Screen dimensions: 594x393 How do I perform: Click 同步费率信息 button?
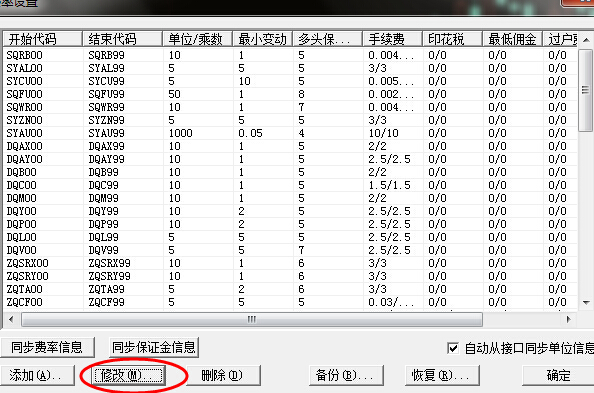click(47, 347)
